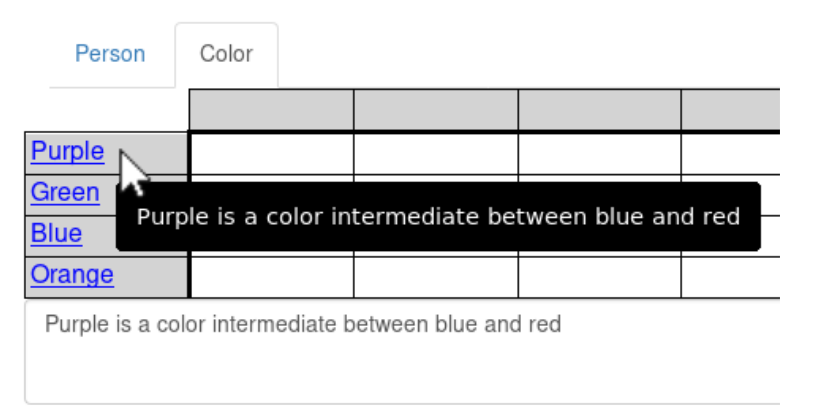Select the Color tab

[x=227, y=55]
